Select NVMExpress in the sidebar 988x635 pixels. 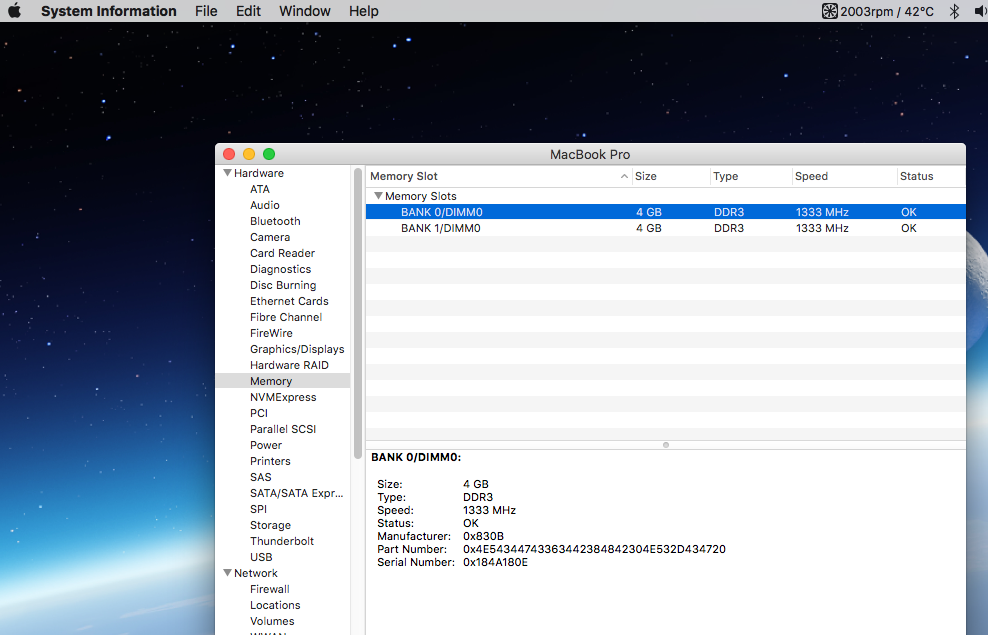point(283,397)
